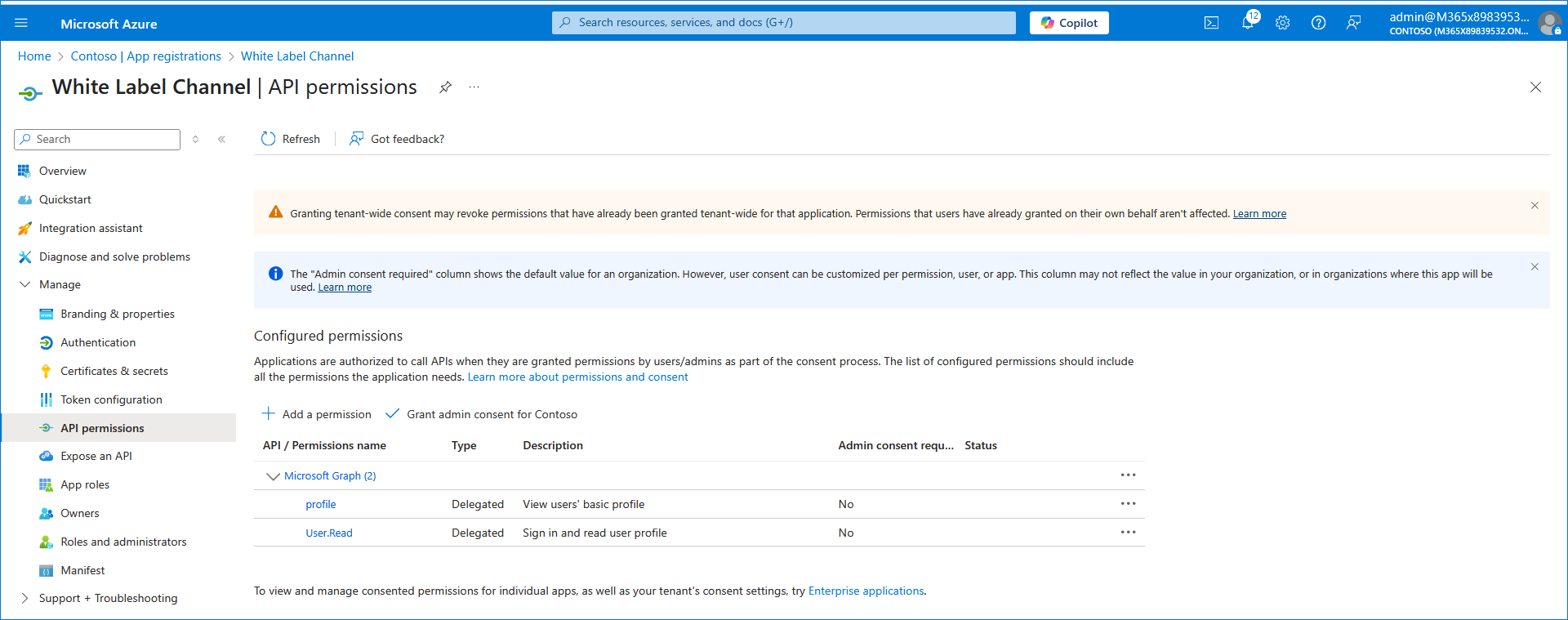This screenshot has height=620, width=1568.
Task: Open the portal hamburger menu
Action: [21, 23]
